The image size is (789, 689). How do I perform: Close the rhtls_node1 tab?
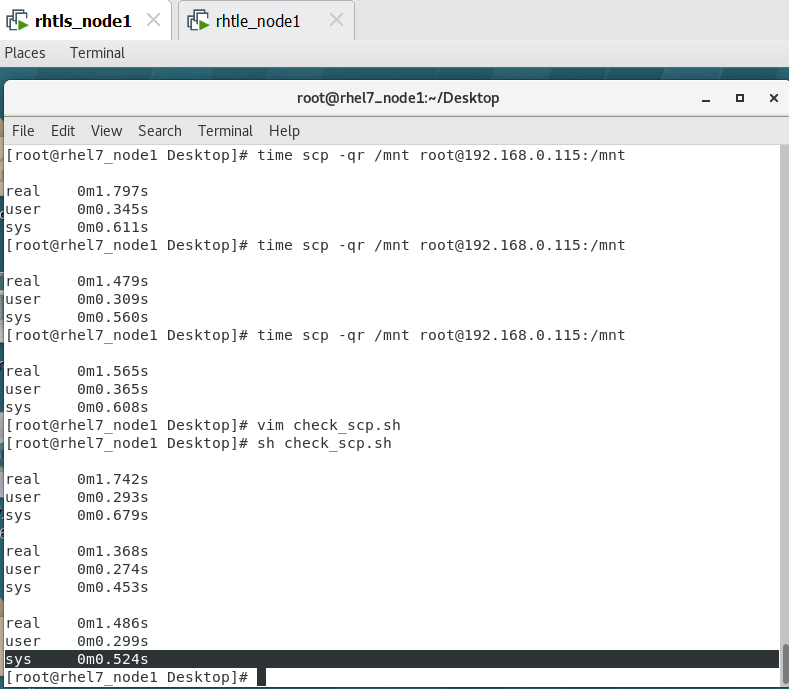tap(153, 20)
